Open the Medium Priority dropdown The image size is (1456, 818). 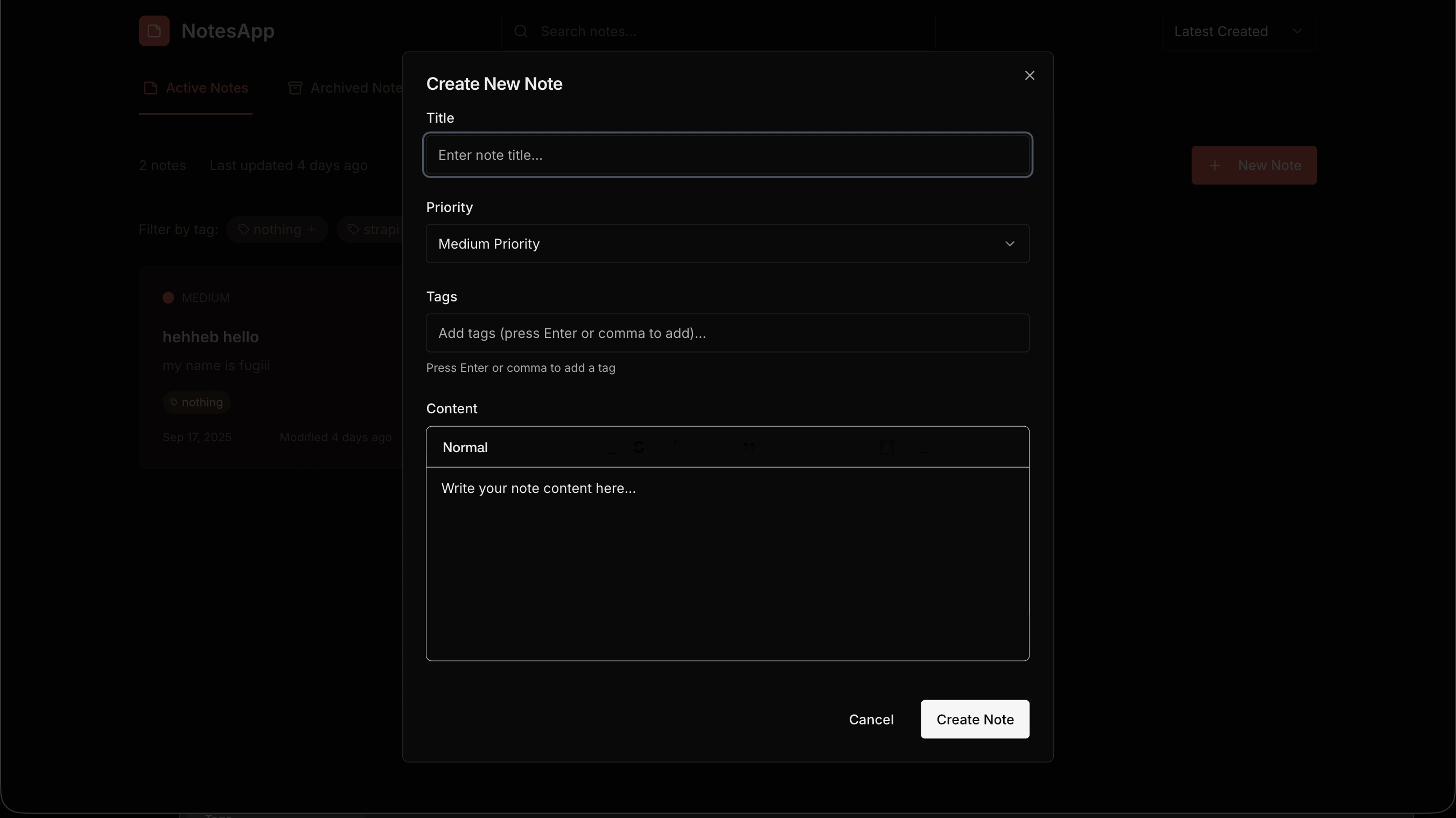click(727, 244)
